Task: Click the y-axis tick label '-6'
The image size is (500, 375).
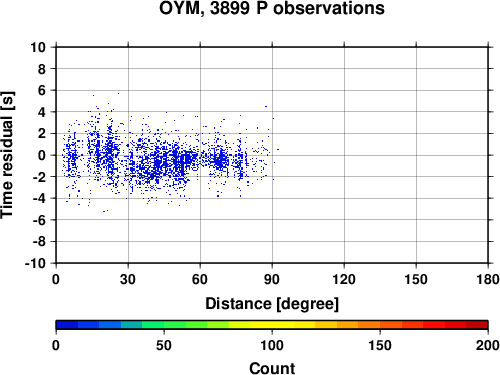Action: coord(39,220)
